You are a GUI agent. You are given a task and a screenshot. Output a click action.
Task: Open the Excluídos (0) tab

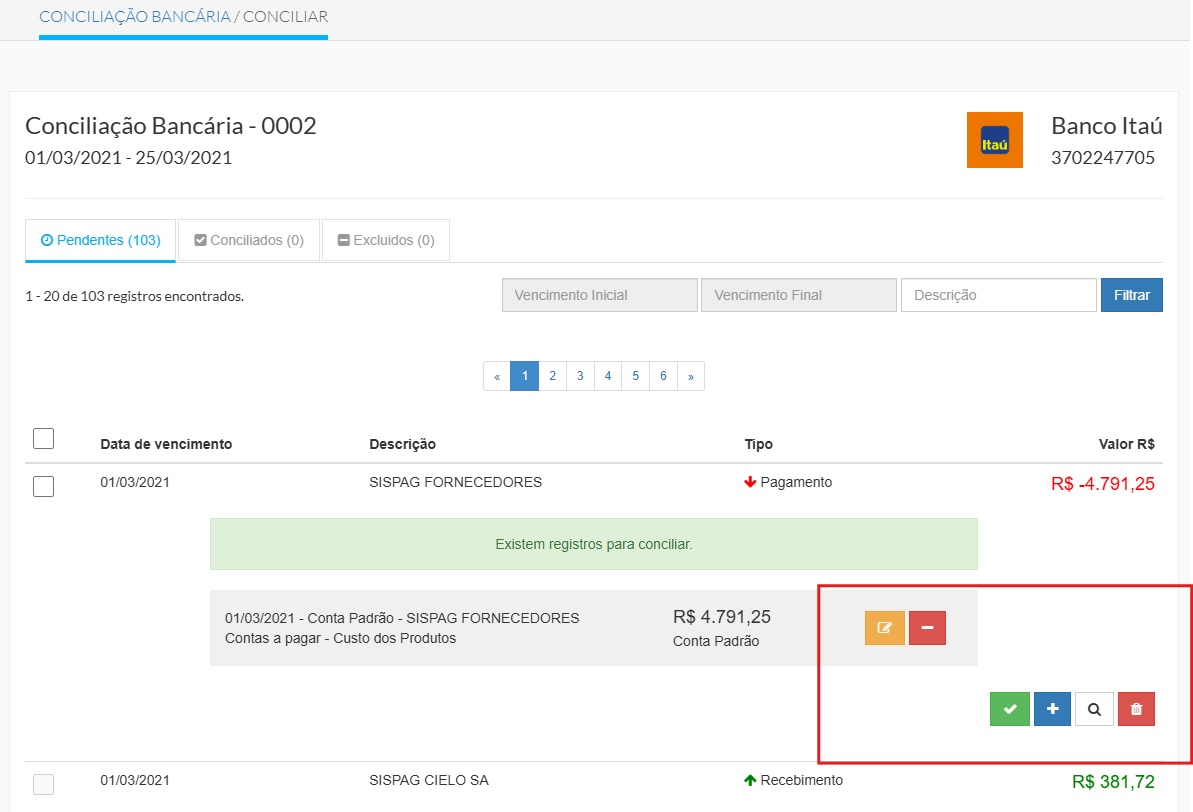(x=386, y=240)
